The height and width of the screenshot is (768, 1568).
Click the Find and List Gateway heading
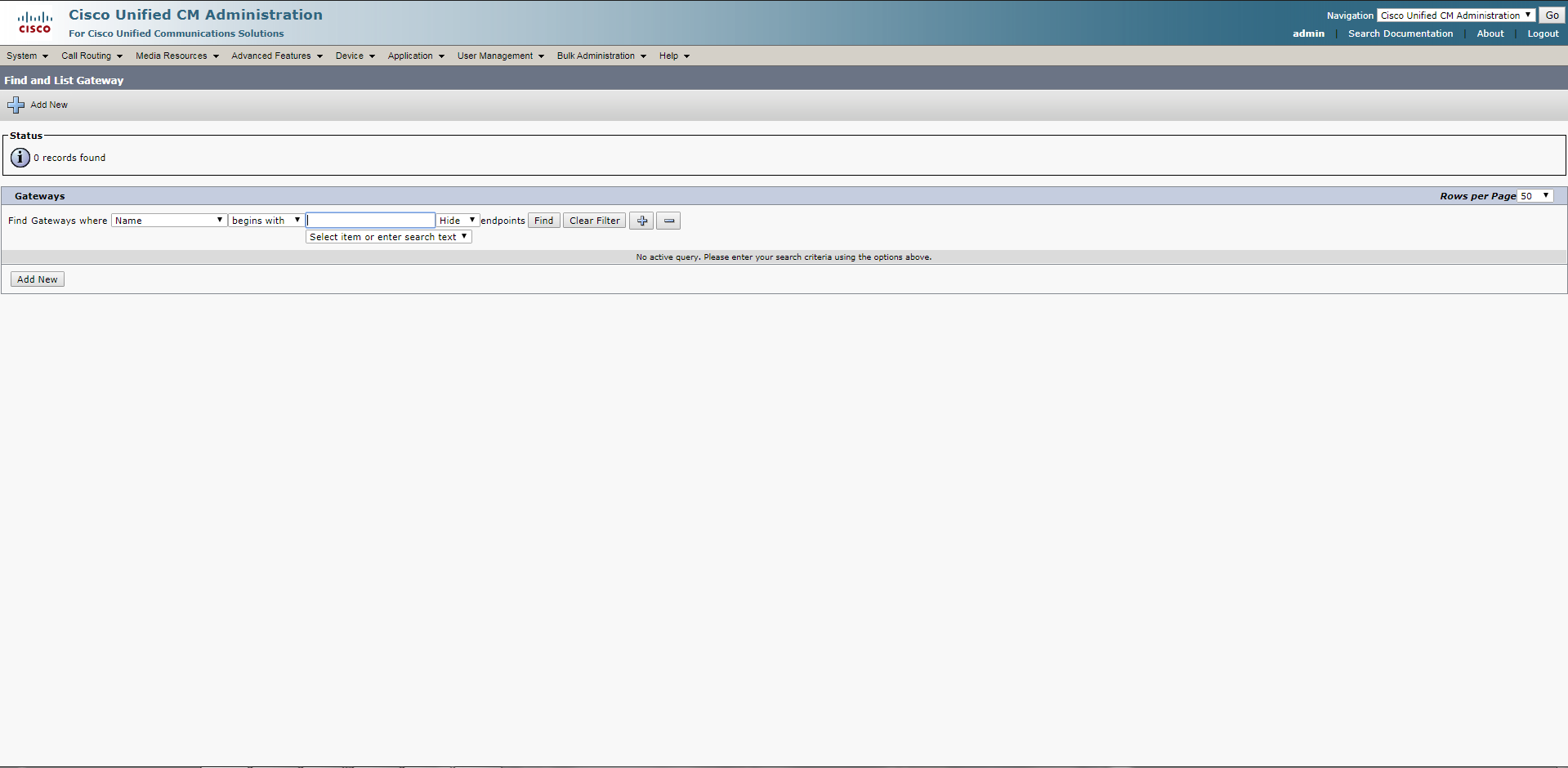pos(64,80)
